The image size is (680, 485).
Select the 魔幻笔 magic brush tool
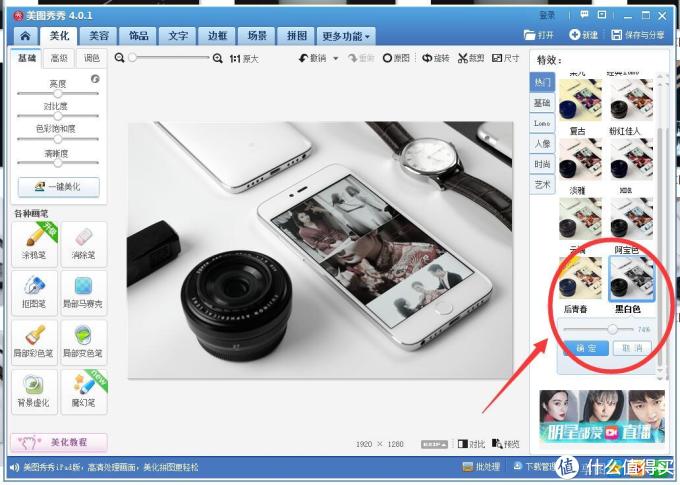(84, 392)
